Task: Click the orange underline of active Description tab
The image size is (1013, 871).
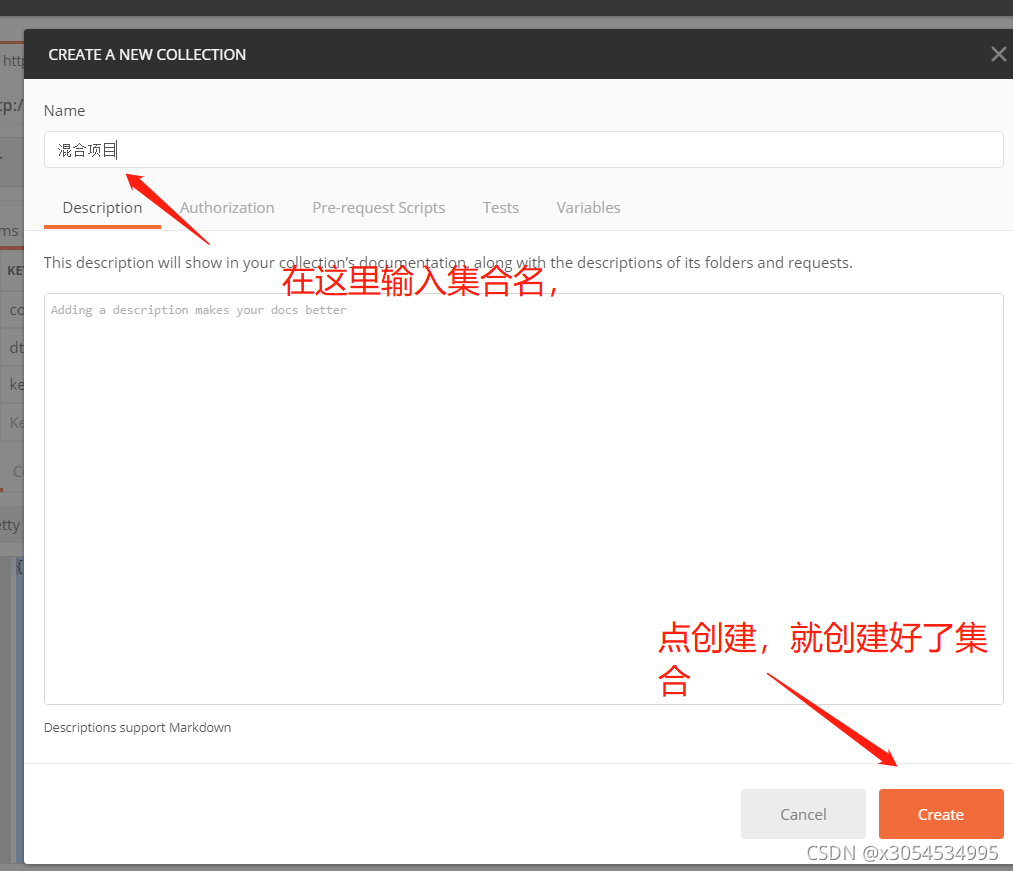Action: click(101, 228)
